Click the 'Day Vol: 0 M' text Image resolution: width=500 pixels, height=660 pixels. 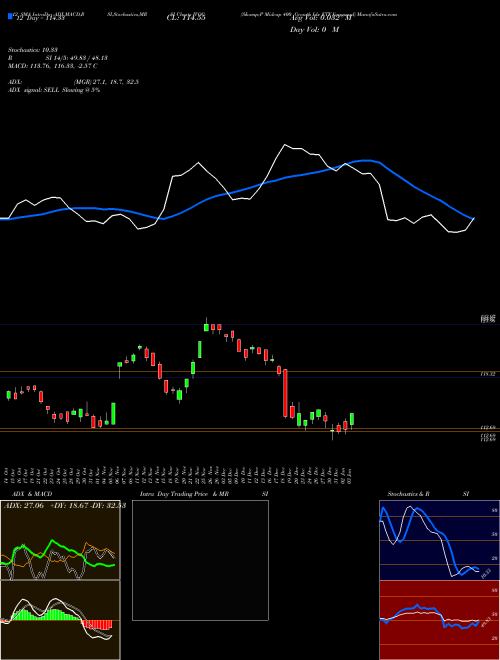tap(314, 30)
